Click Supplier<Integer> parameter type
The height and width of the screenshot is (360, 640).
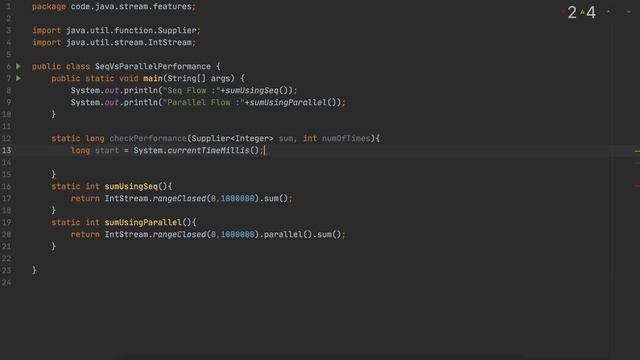point(232,138)
